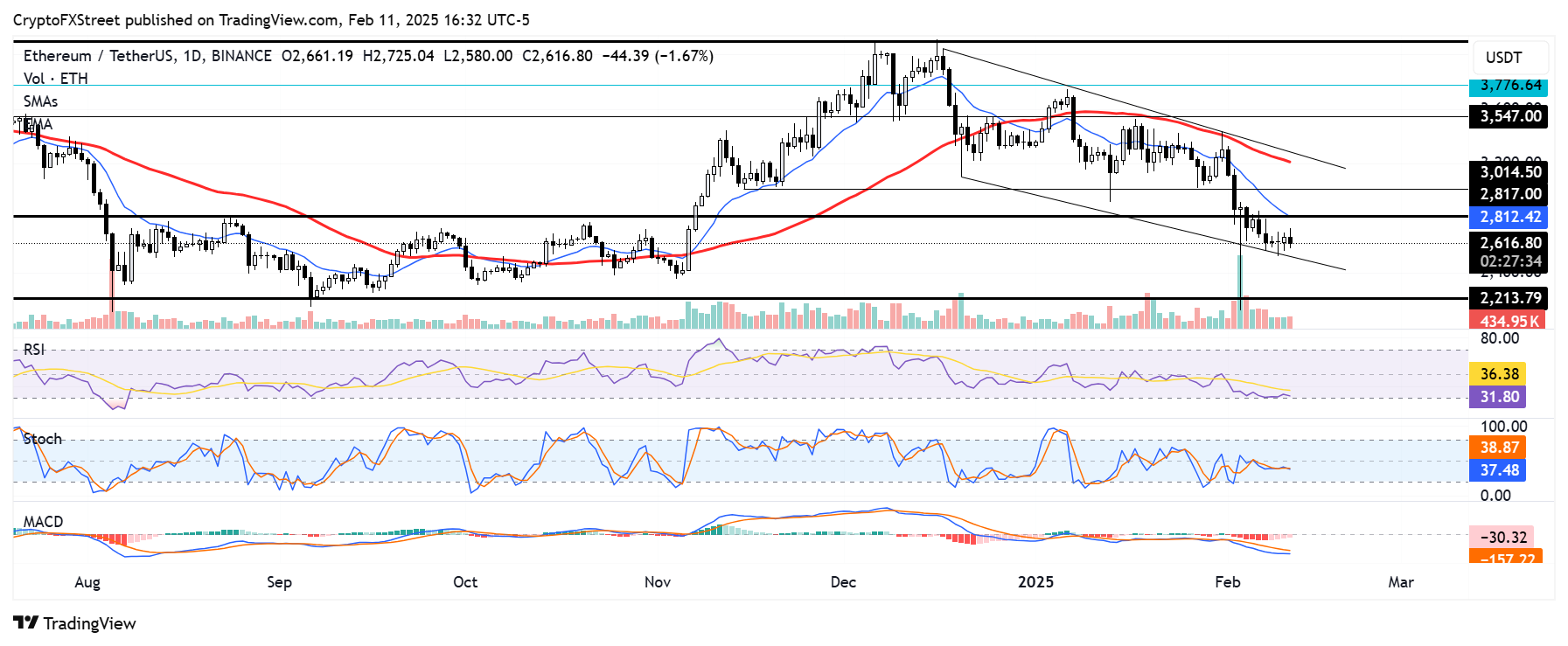Open the TradingView text link at bottom
The width and height of the screenshot is (1568, 646).
(x=89, y=623)
